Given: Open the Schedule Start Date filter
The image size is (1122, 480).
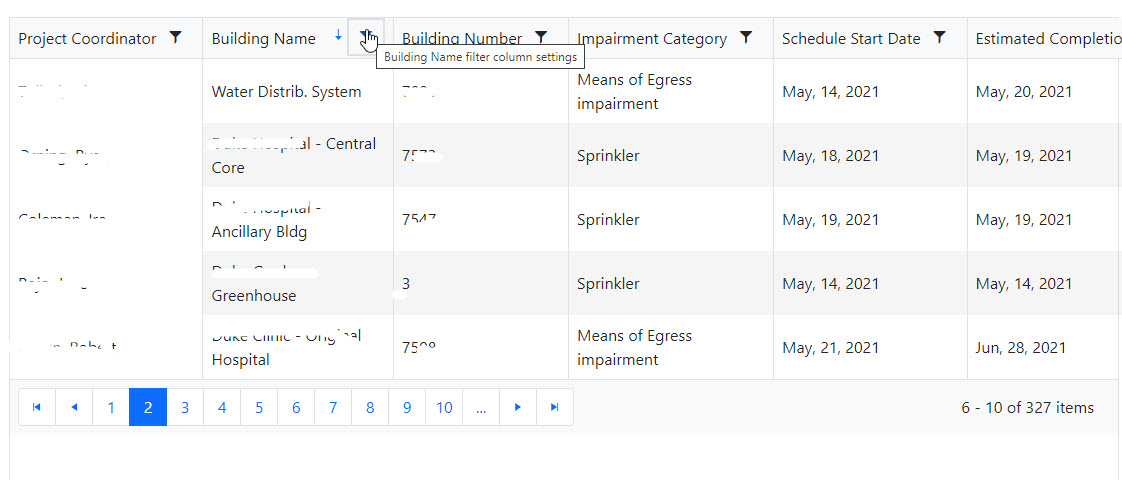Looking at the screenshot, I should [939, 38].
